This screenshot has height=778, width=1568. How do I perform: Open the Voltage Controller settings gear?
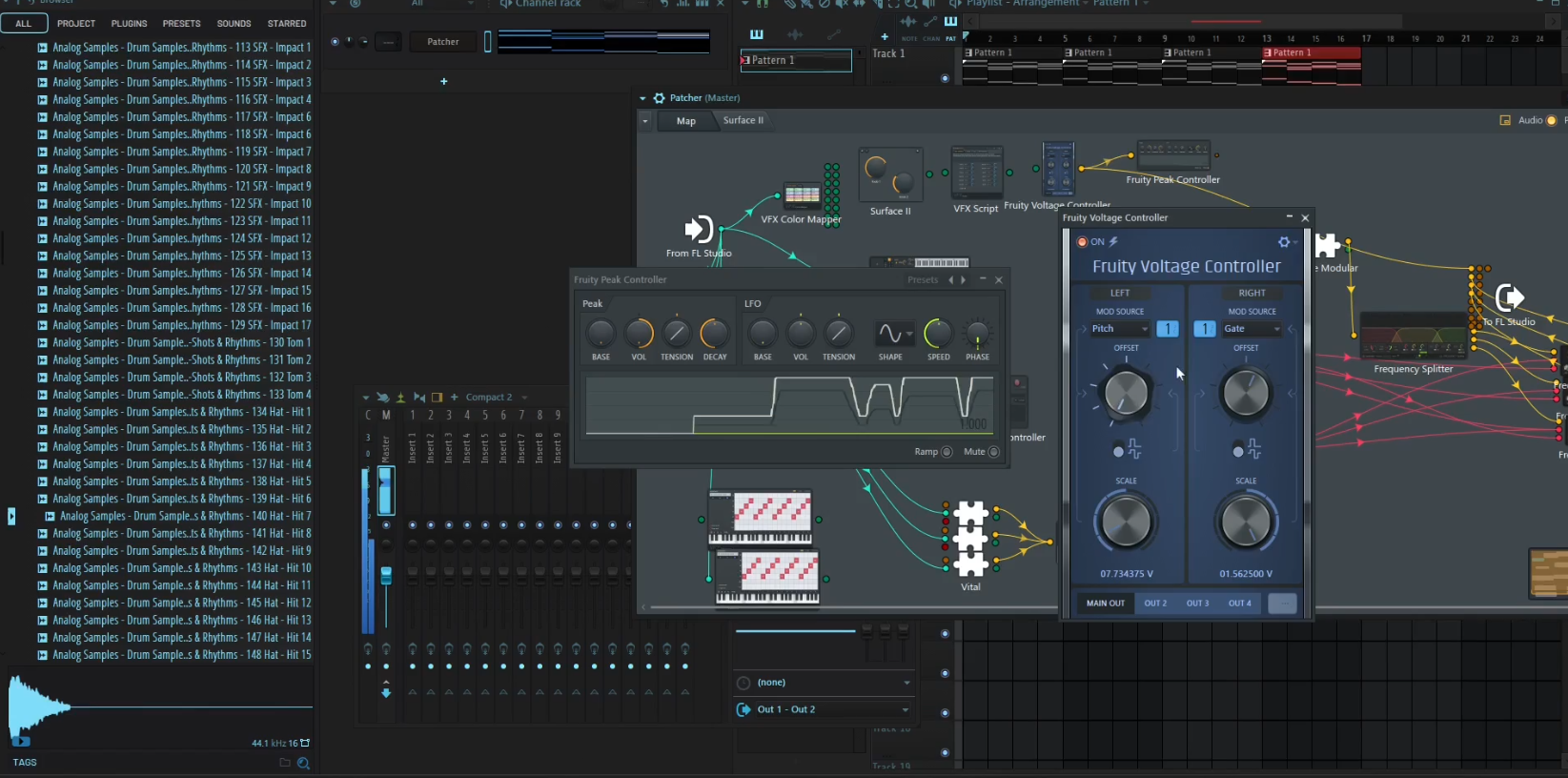click(x=1284, y=242)
